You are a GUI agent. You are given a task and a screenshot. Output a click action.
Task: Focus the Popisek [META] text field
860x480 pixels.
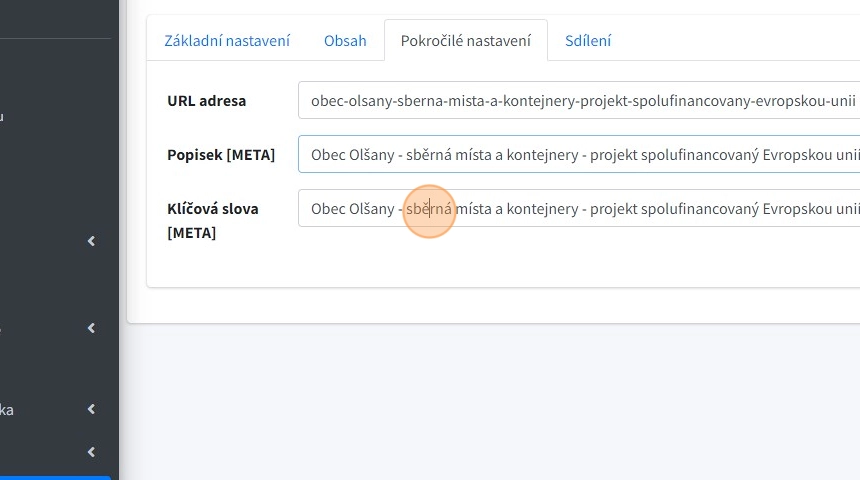pos(580,155)
